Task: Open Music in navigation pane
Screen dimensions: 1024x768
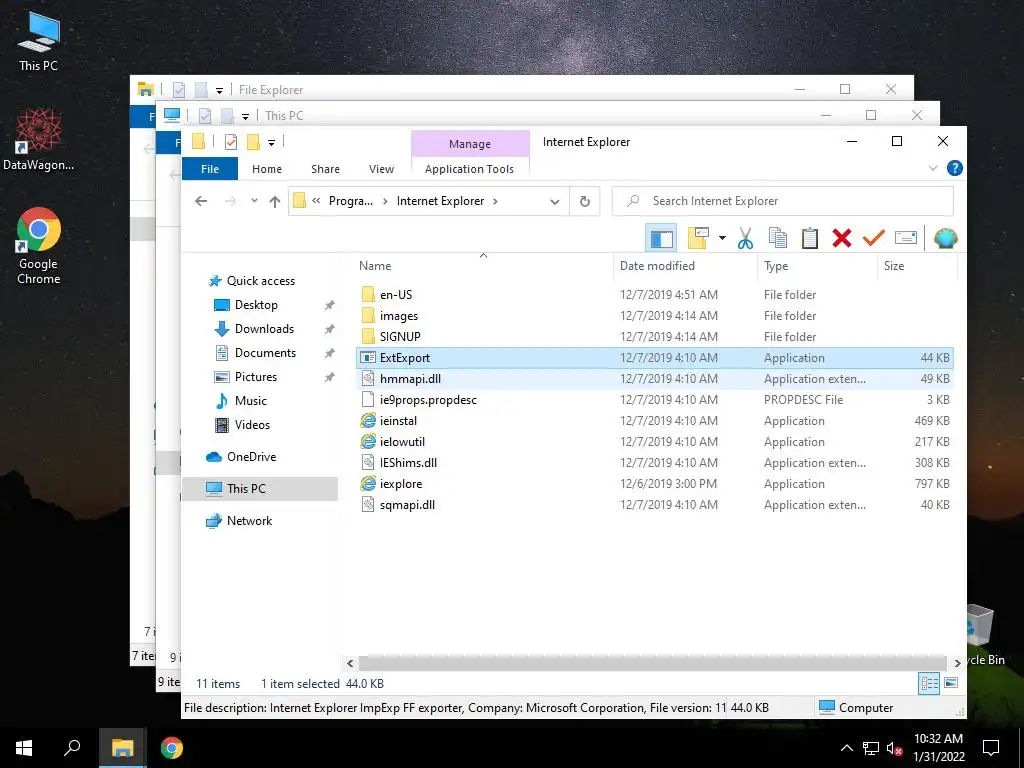Action: (250, 400)
